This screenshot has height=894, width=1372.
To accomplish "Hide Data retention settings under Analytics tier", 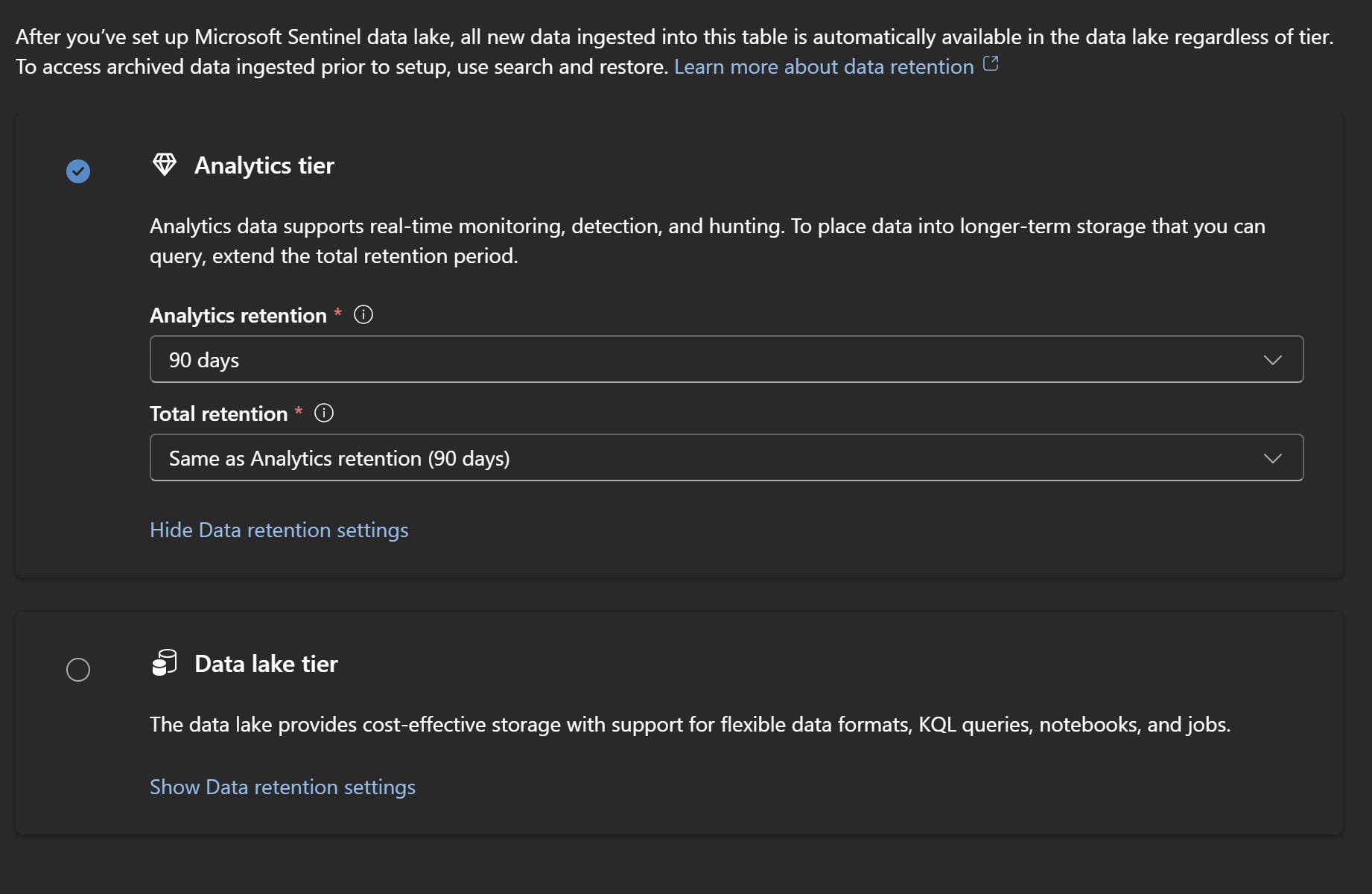I will tap(279, 530).
